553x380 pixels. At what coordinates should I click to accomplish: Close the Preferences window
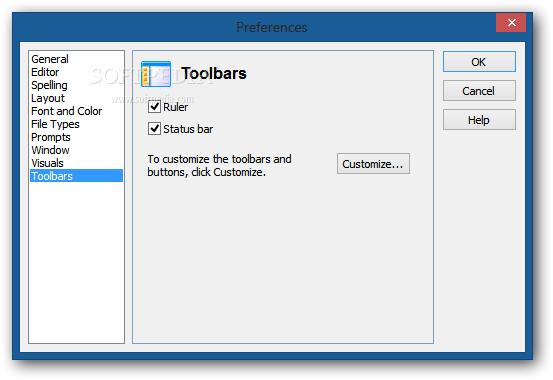[511, 23]
